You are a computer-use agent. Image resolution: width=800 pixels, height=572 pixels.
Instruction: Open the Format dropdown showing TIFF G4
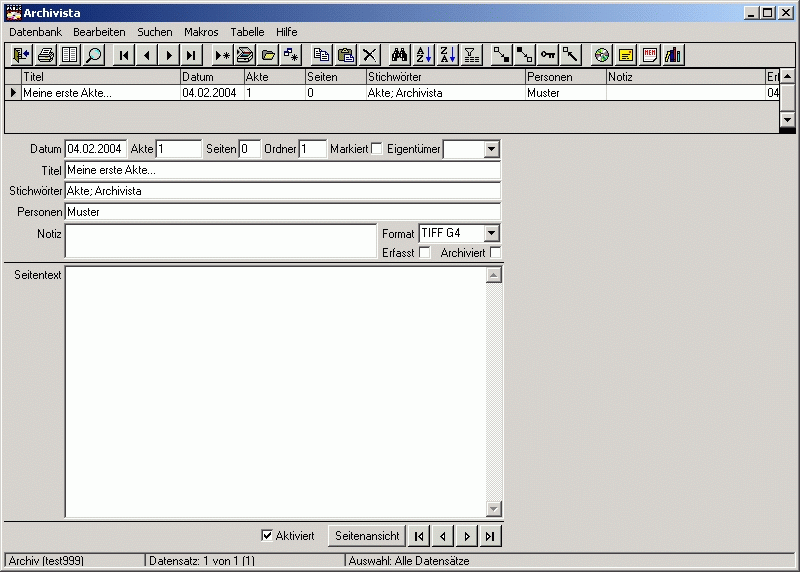coord(491,233)
